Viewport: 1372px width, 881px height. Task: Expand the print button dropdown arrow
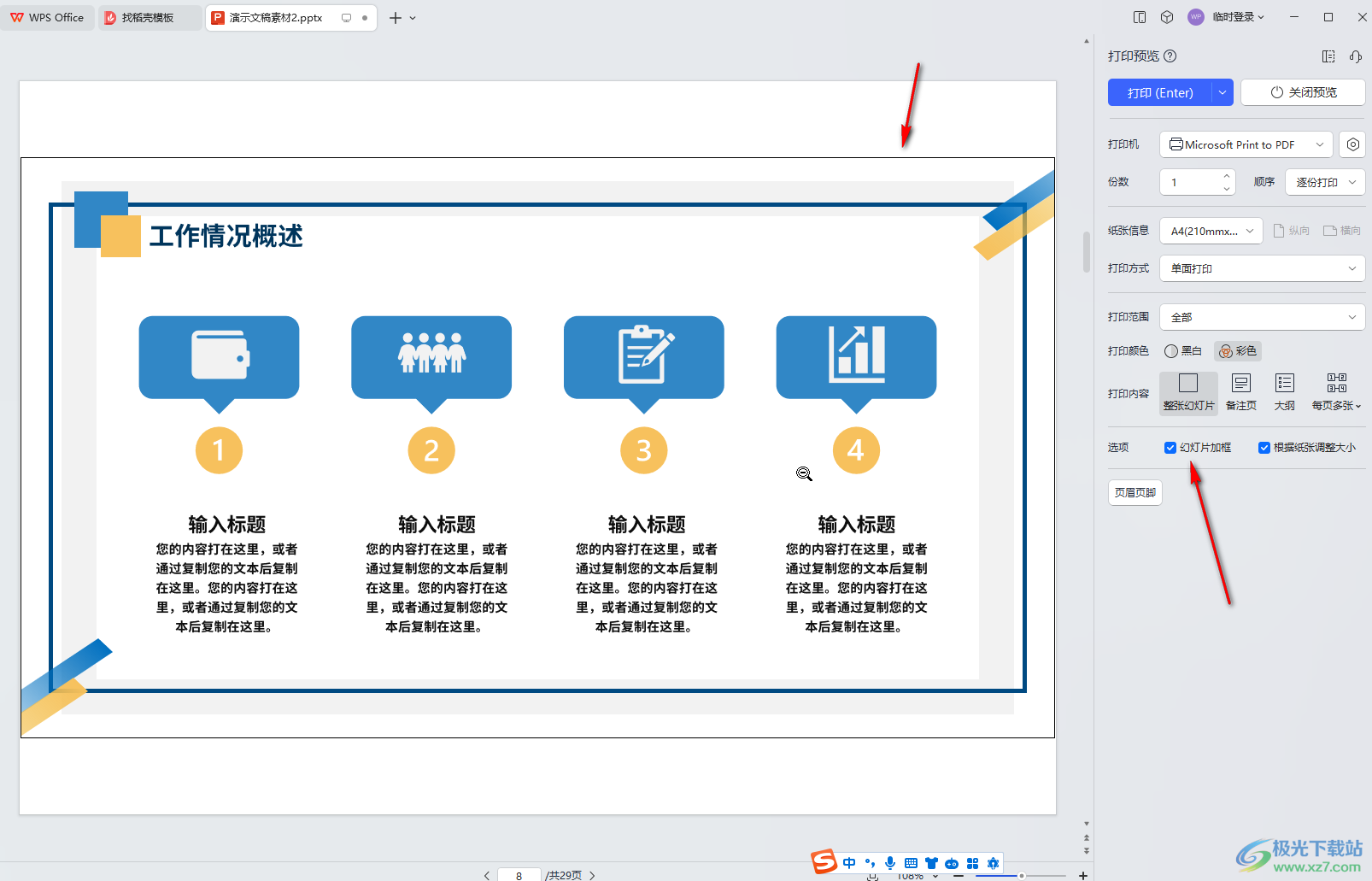click(x=1222, y=92)
